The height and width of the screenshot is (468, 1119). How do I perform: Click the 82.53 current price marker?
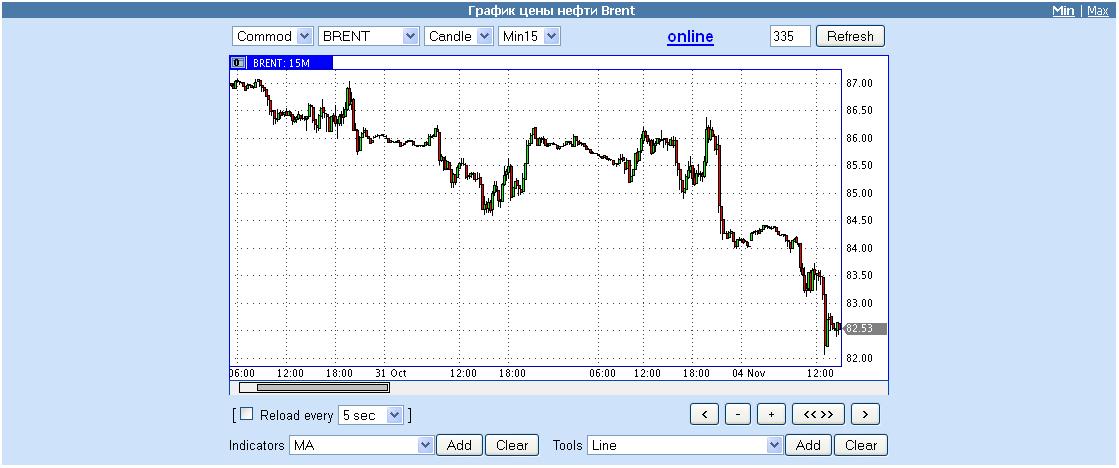click(x=864, y=329)
